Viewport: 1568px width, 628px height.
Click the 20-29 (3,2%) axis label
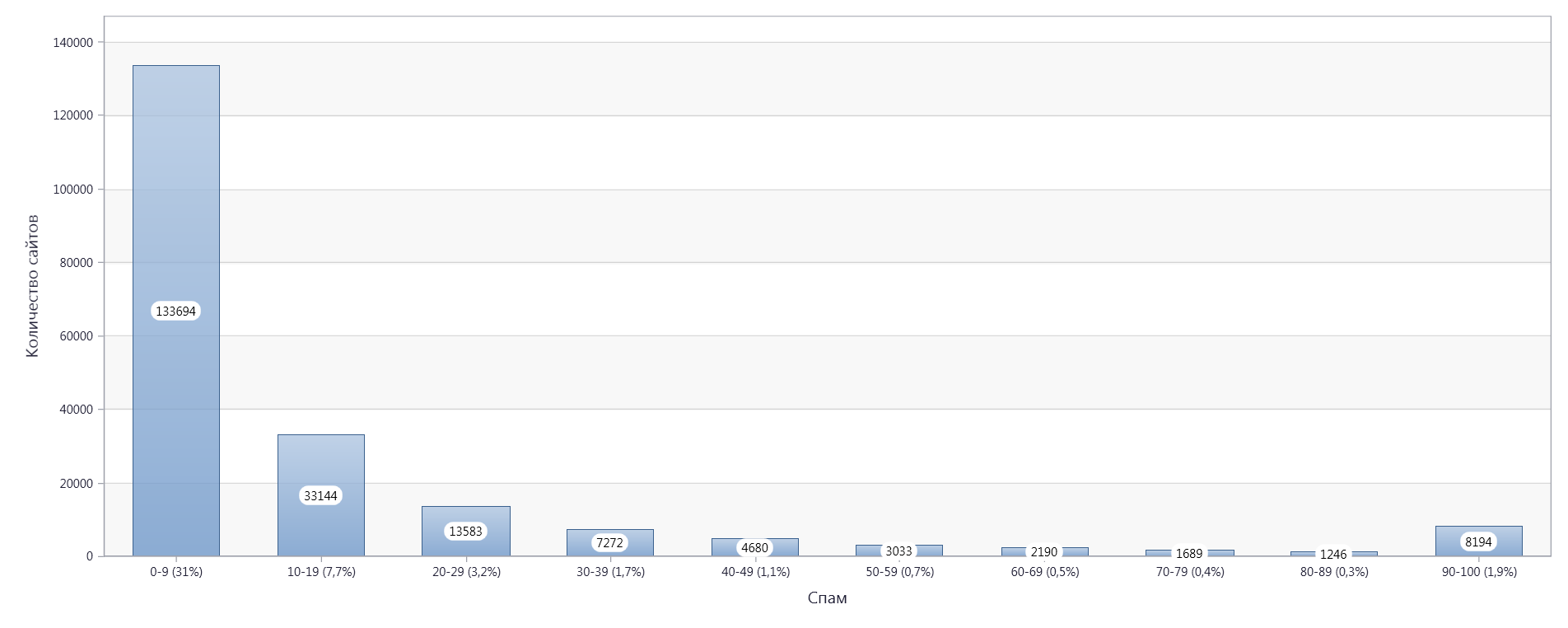pyautogui.click(x=466, y=572)
